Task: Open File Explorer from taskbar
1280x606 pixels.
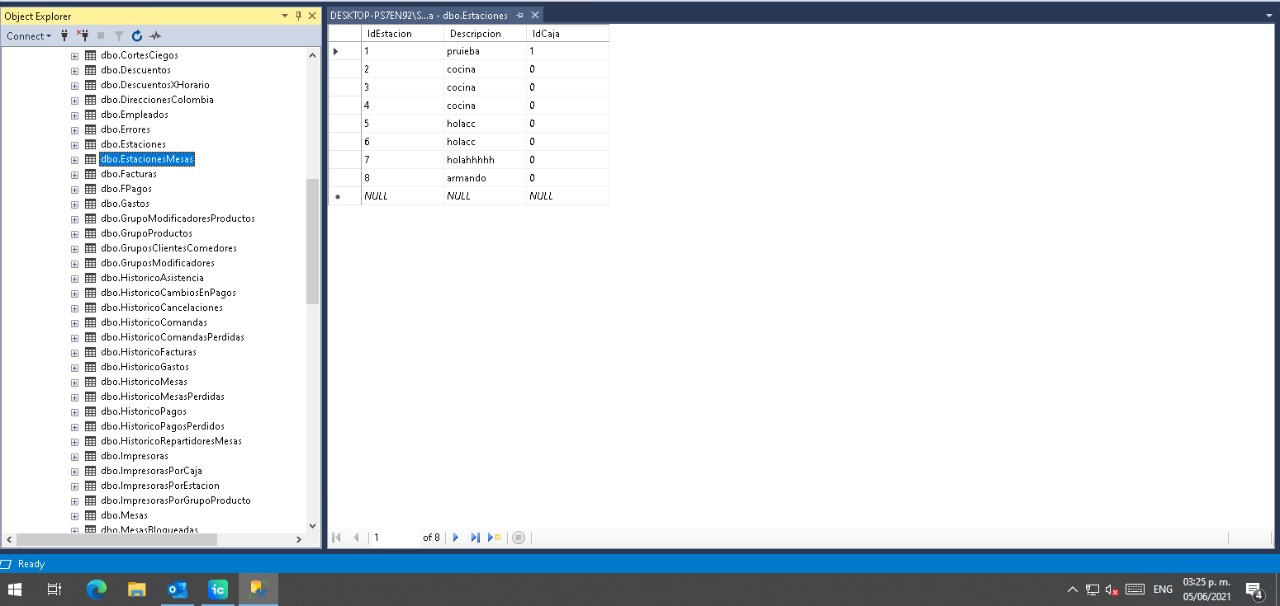Action: pos(137,590)
